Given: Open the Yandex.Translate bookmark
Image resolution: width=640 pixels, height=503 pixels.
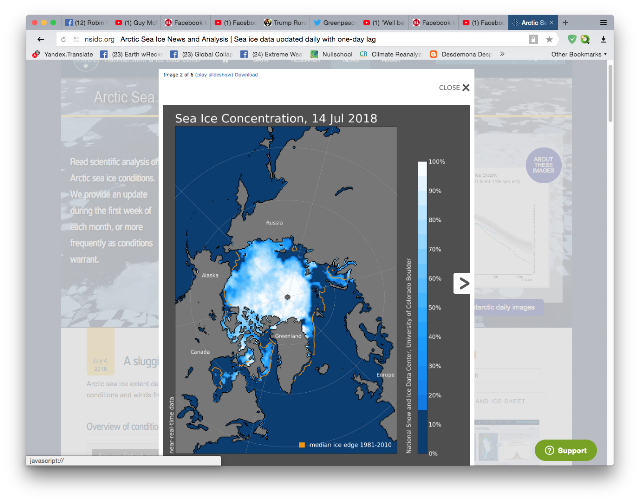Looking at the screenshot, I should click(x=63, y=54).
